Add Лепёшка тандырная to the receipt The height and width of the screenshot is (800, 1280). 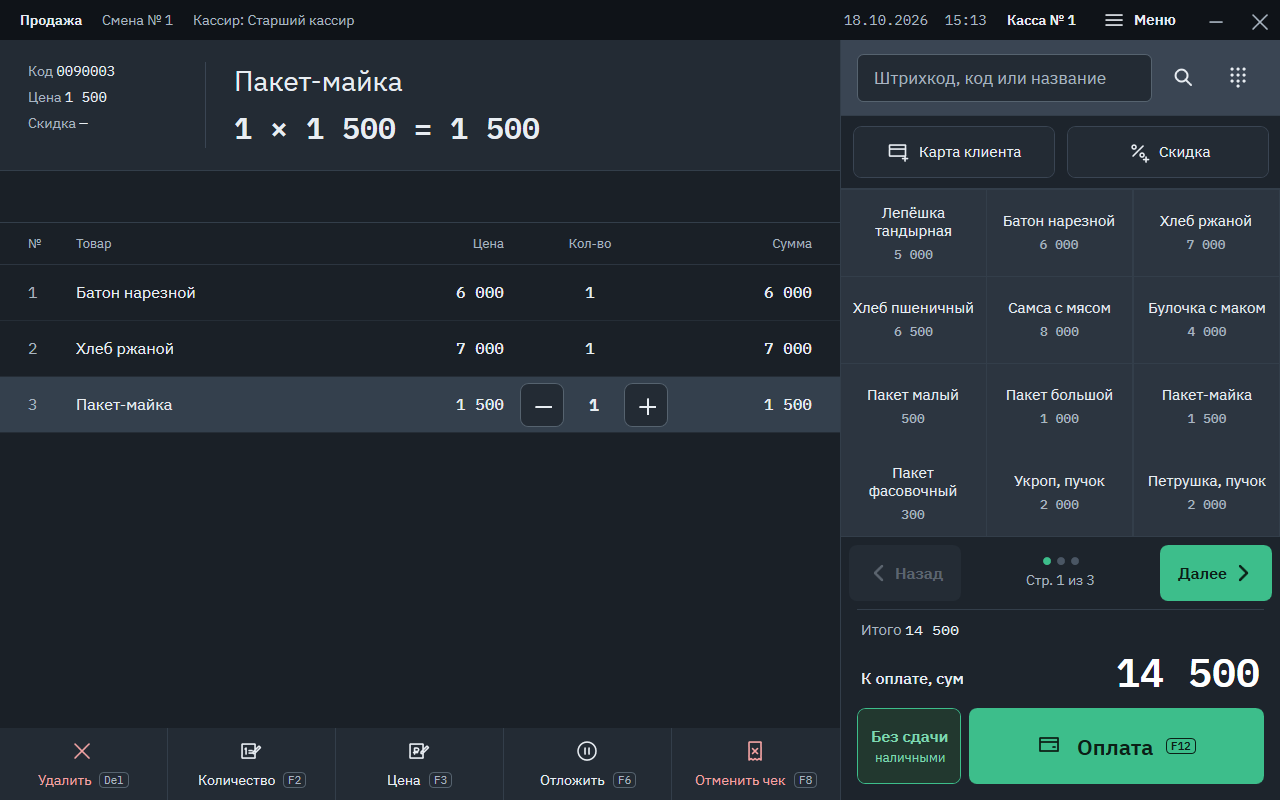[x=913, y=233]
